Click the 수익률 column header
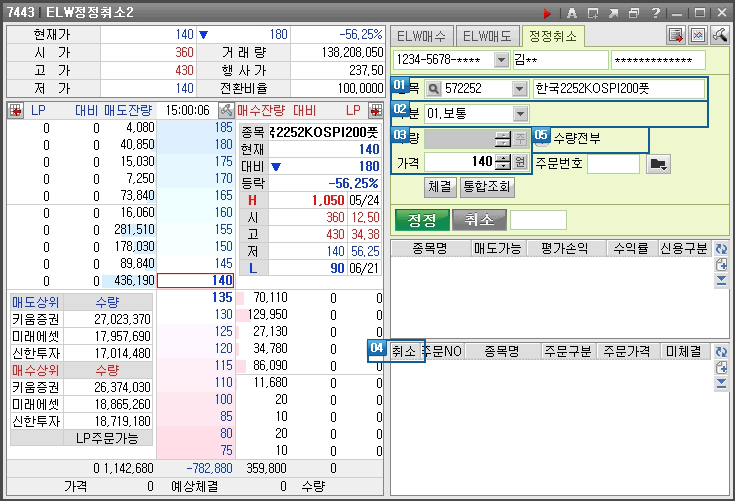735x501 pixels. point(631,249)
